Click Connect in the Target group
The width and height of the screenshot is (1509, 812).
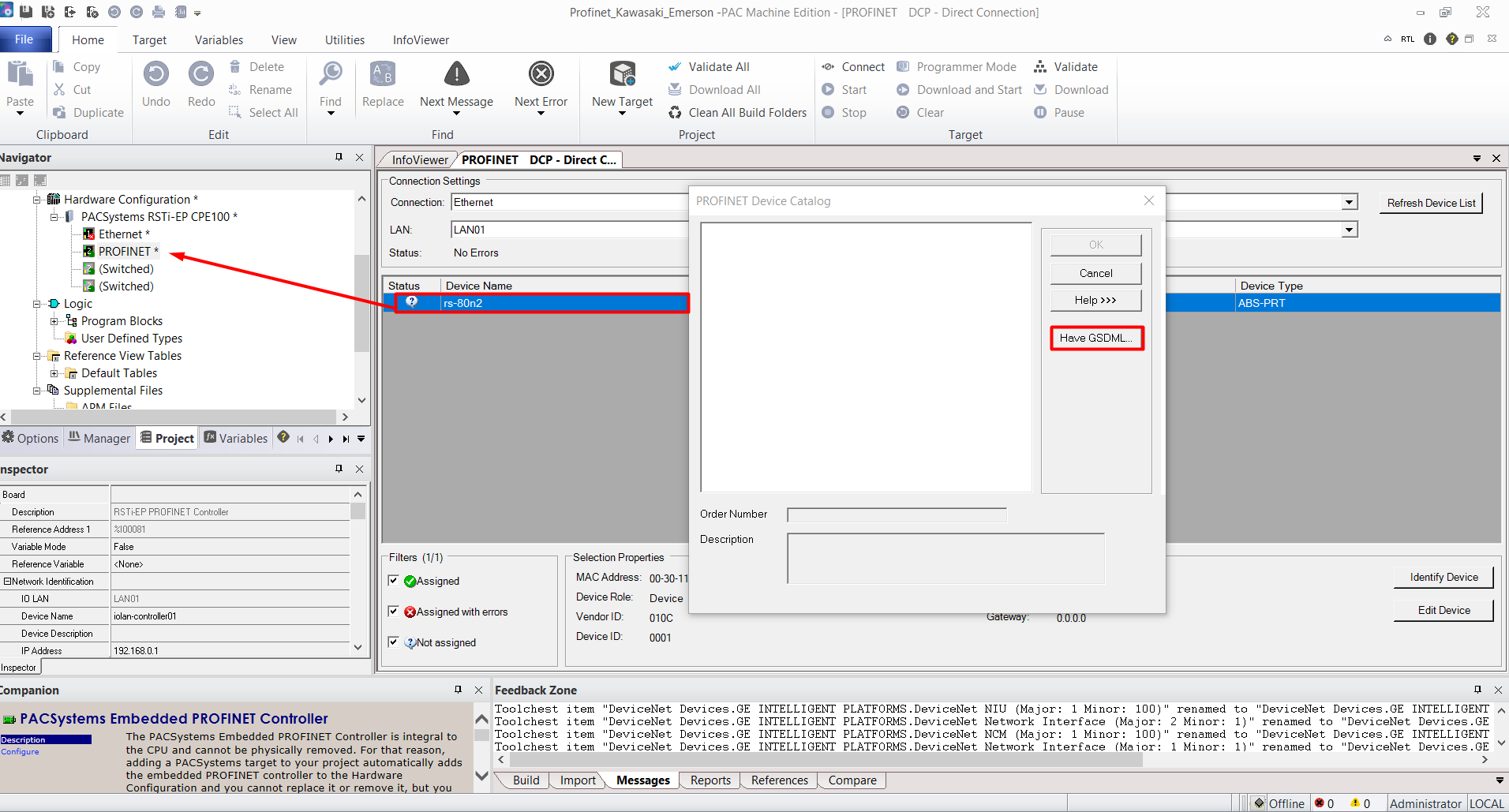(853, 67)
